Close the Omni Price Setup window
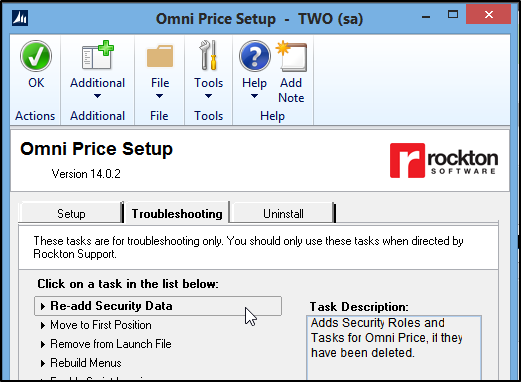 488,14
